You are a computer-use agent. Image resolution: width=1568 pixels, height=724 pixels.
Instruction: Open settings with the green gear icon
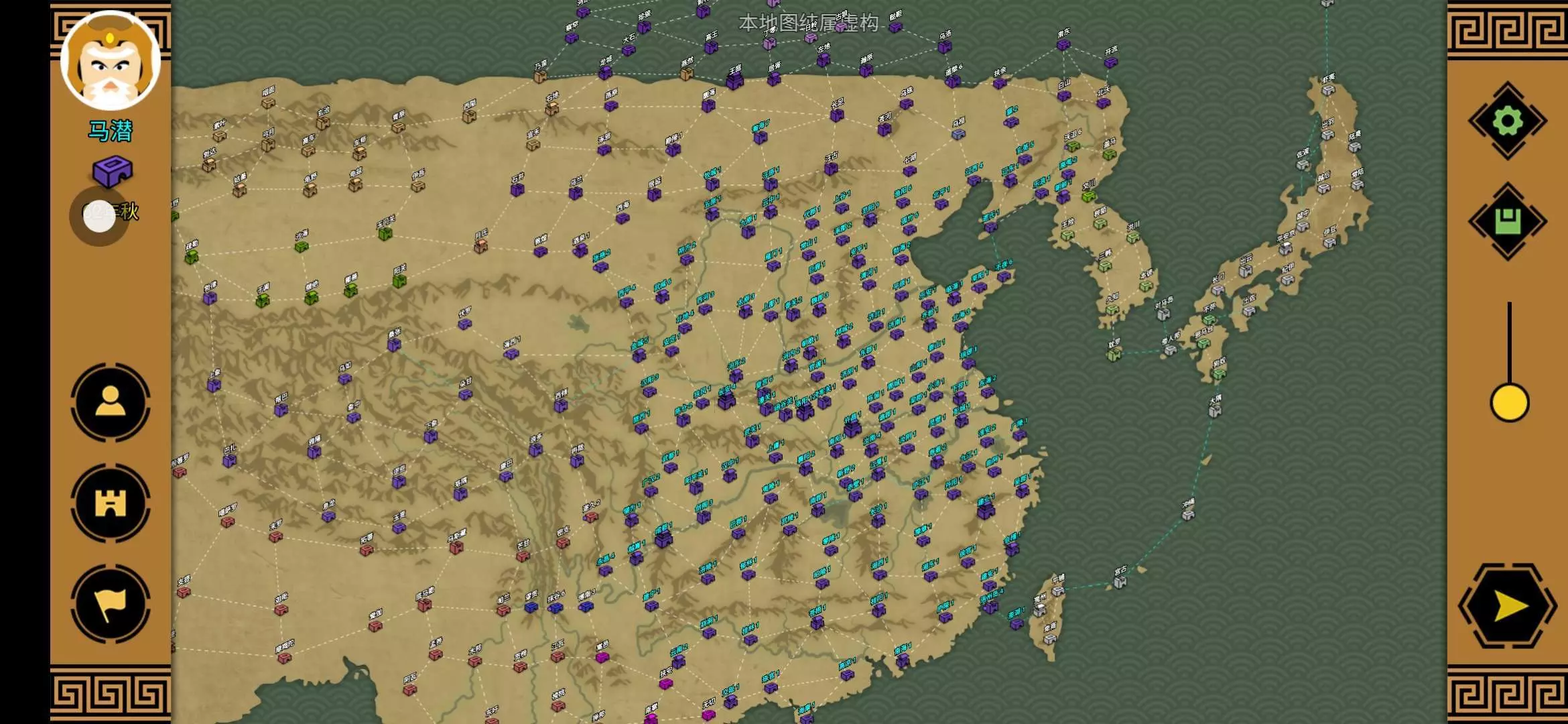tap(1507, 121)
